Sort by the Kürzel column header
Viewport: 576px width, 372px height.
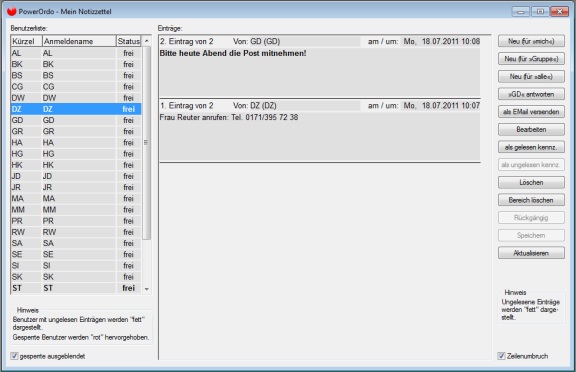pyautogui.click(x=26, y=41)
